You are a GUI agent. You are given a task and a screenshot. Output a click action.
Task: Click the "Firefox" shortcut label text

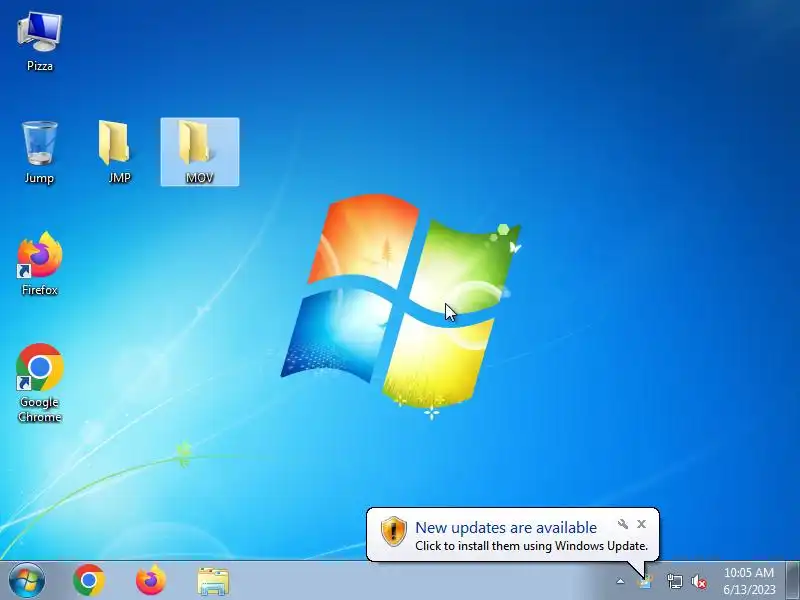[40, 290]
